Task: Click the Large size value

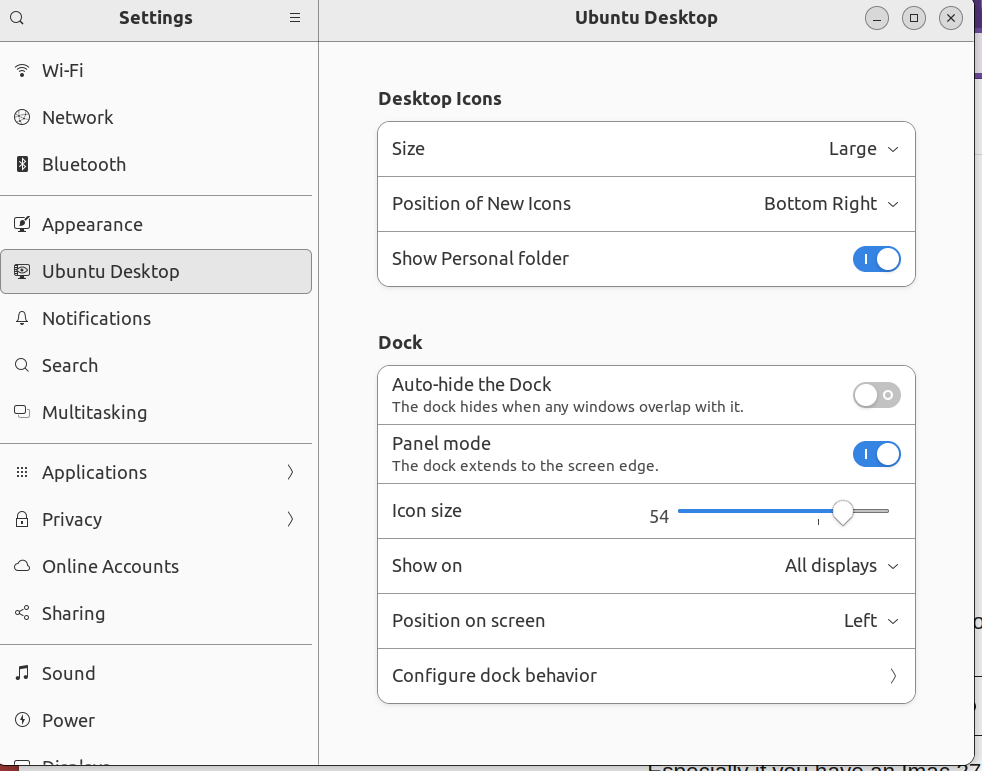Action: (852, 149)
